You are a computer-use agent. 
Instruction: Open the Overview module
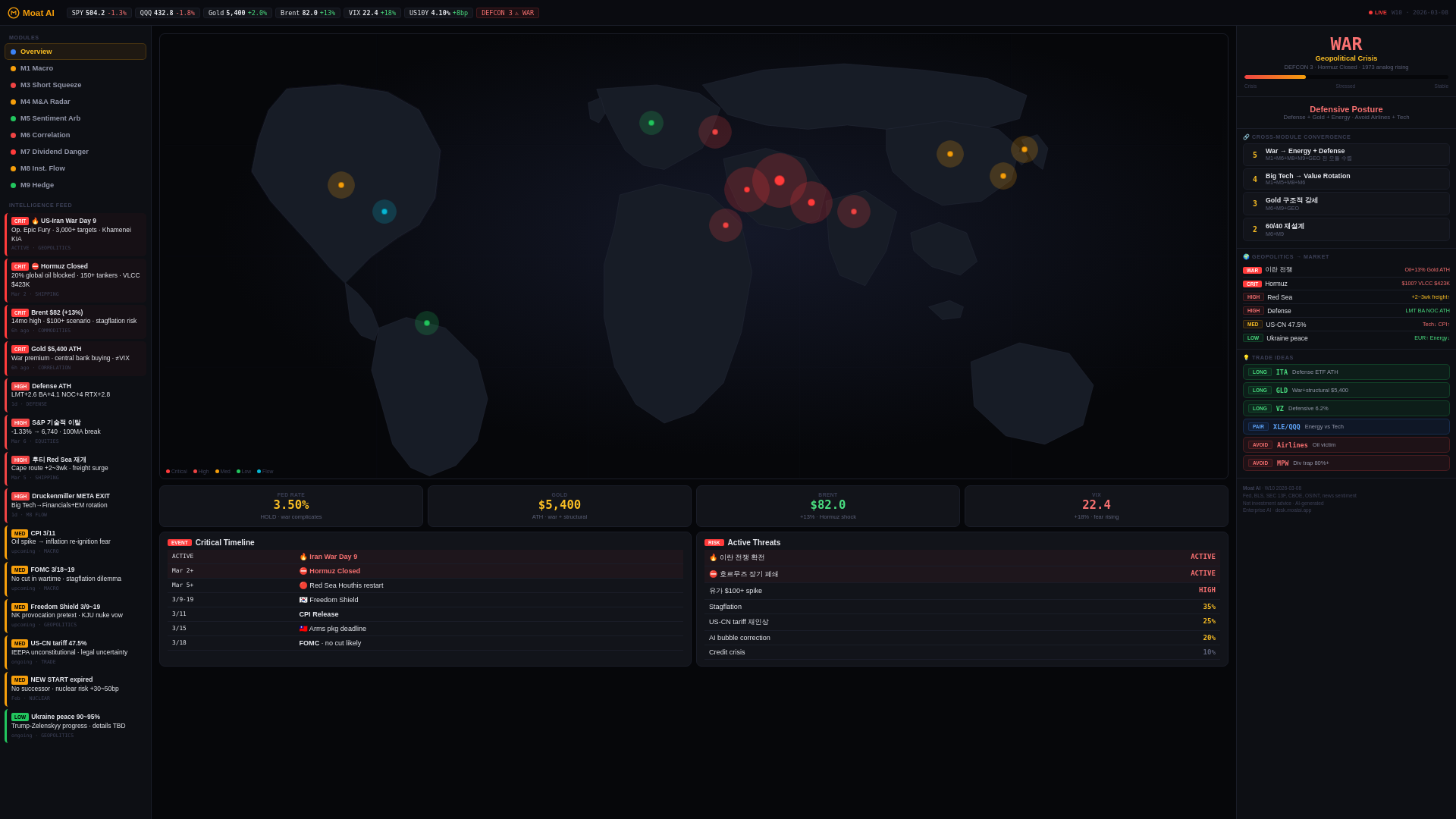click(x=75, y=52)
